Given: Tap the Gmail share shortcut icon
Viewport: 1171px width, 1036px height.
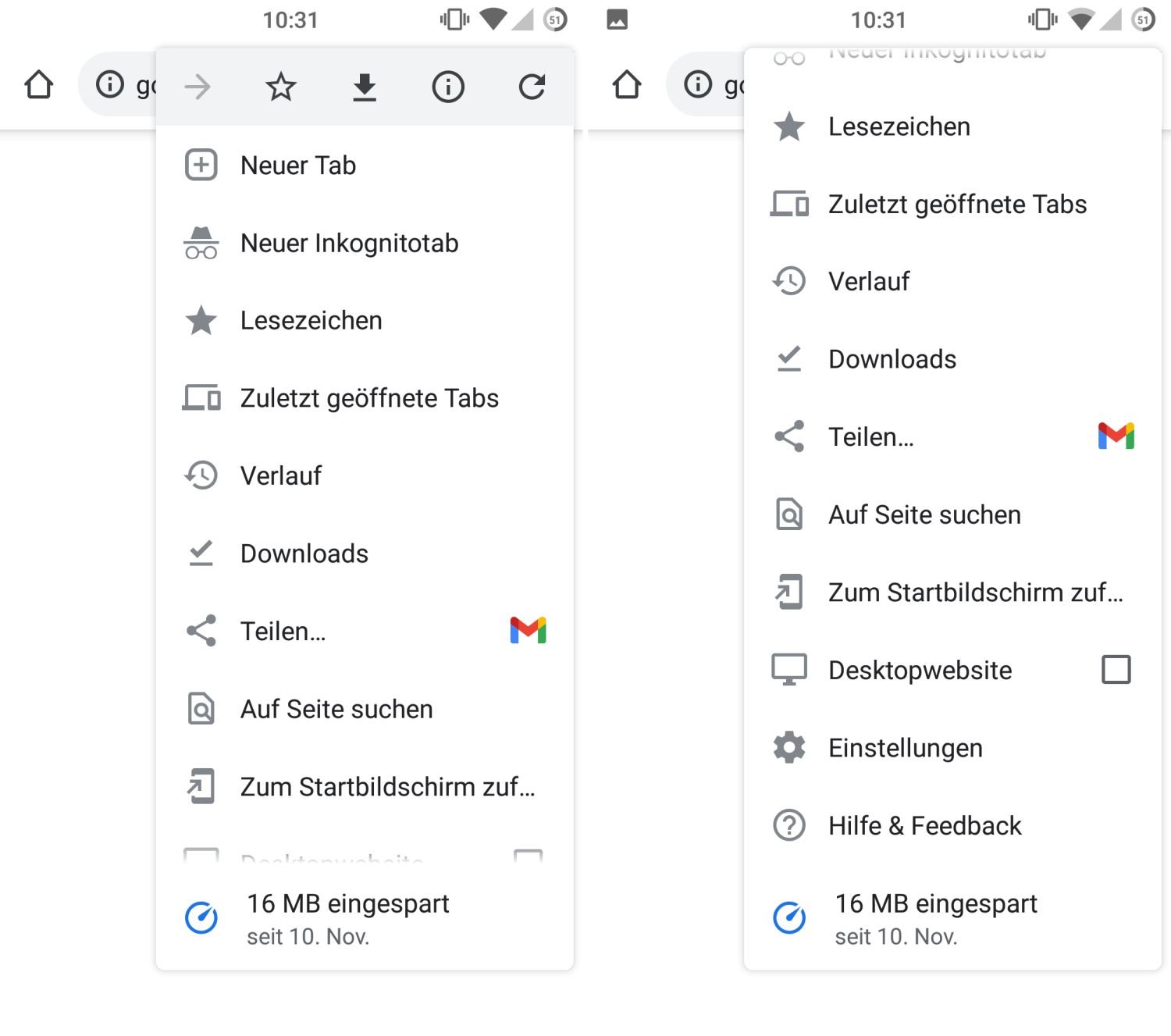Looking at the screenshot, I should [528, 630].
